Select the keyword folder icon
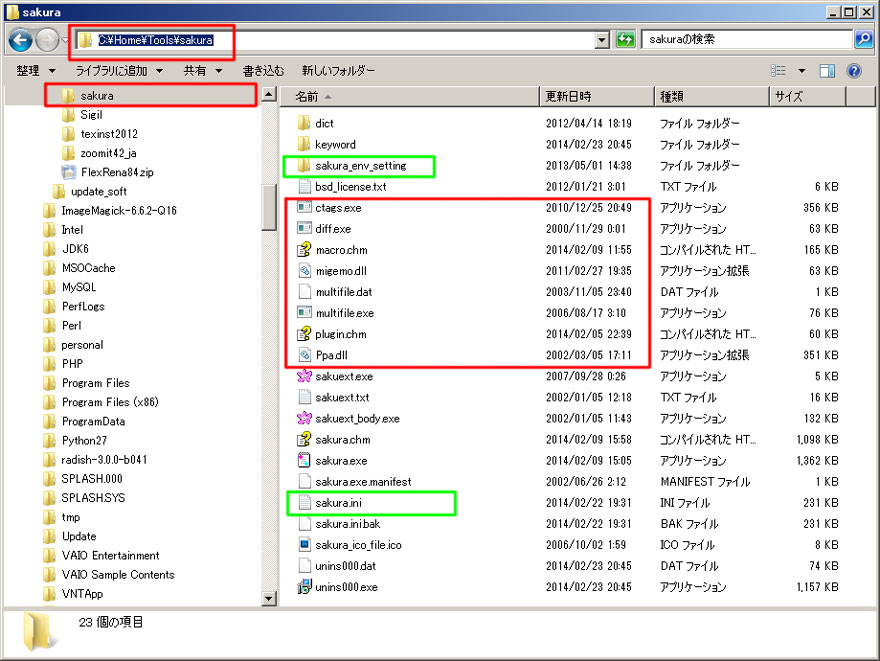 coord(304,144)
